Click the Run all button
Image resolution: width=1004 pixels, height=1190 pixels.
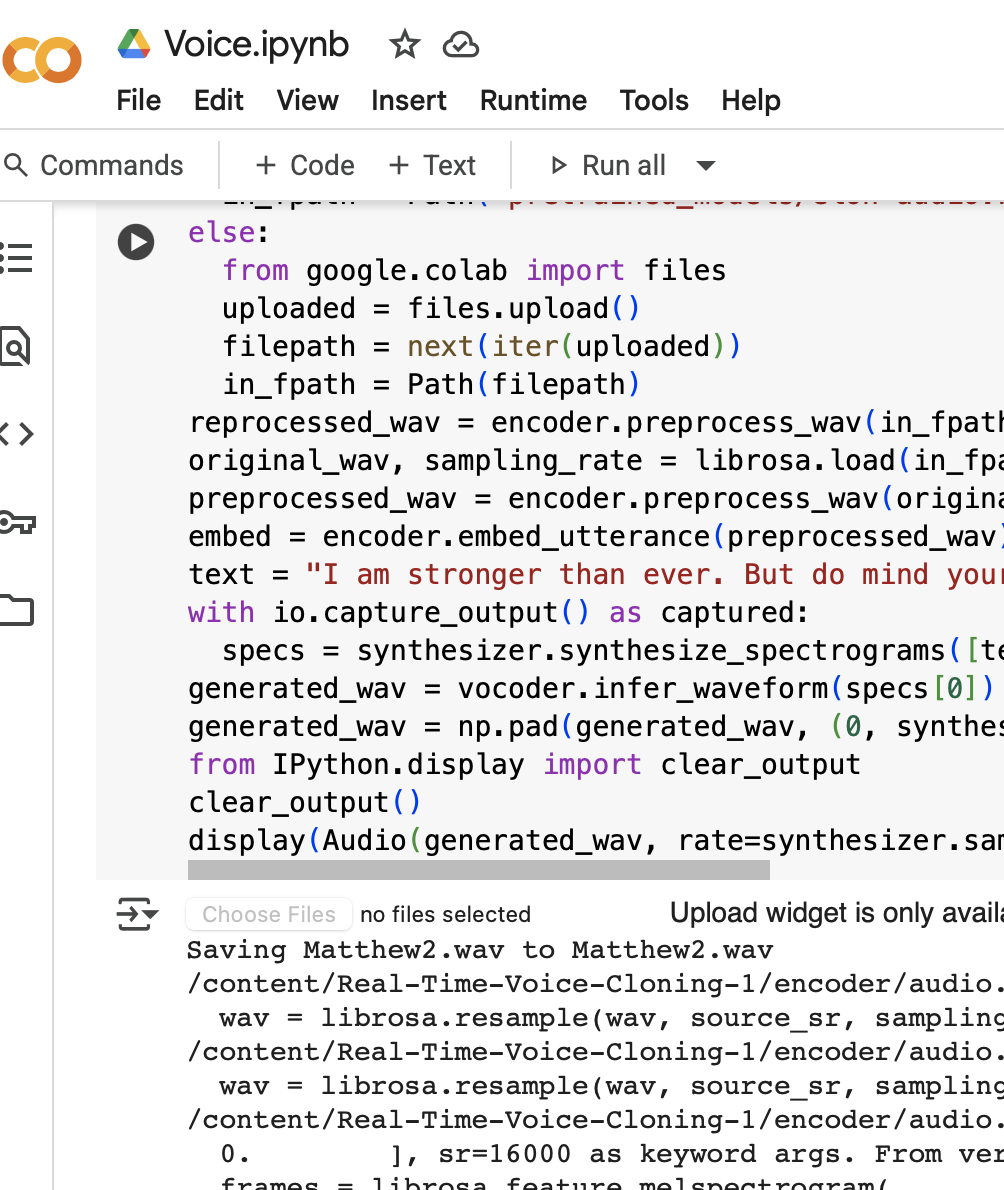(608, 166)
